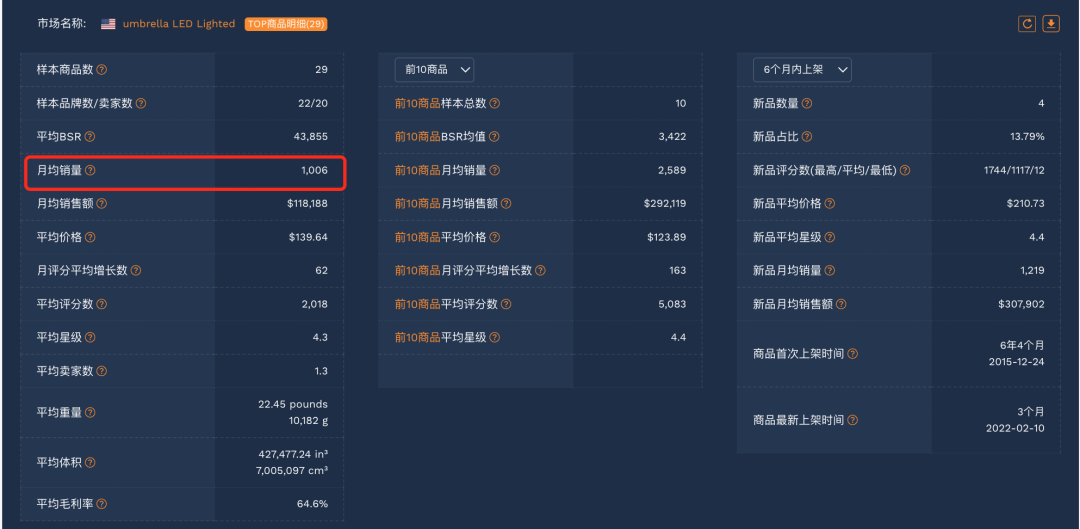
Task: Click help icon beside 新品月均销售额
Action: (x=841, y=304)
